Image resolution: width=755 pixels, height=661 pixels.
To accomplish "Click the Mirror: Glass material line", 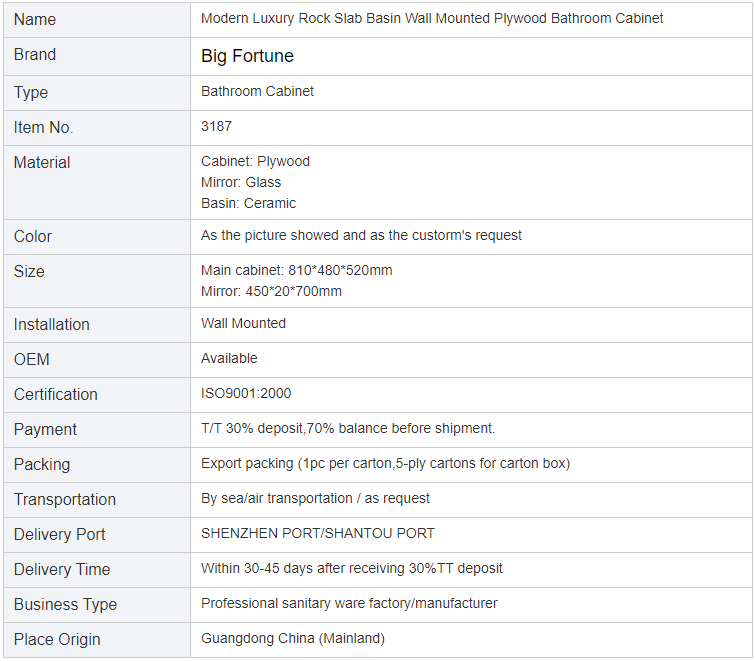I will click(x=241, y=182).
